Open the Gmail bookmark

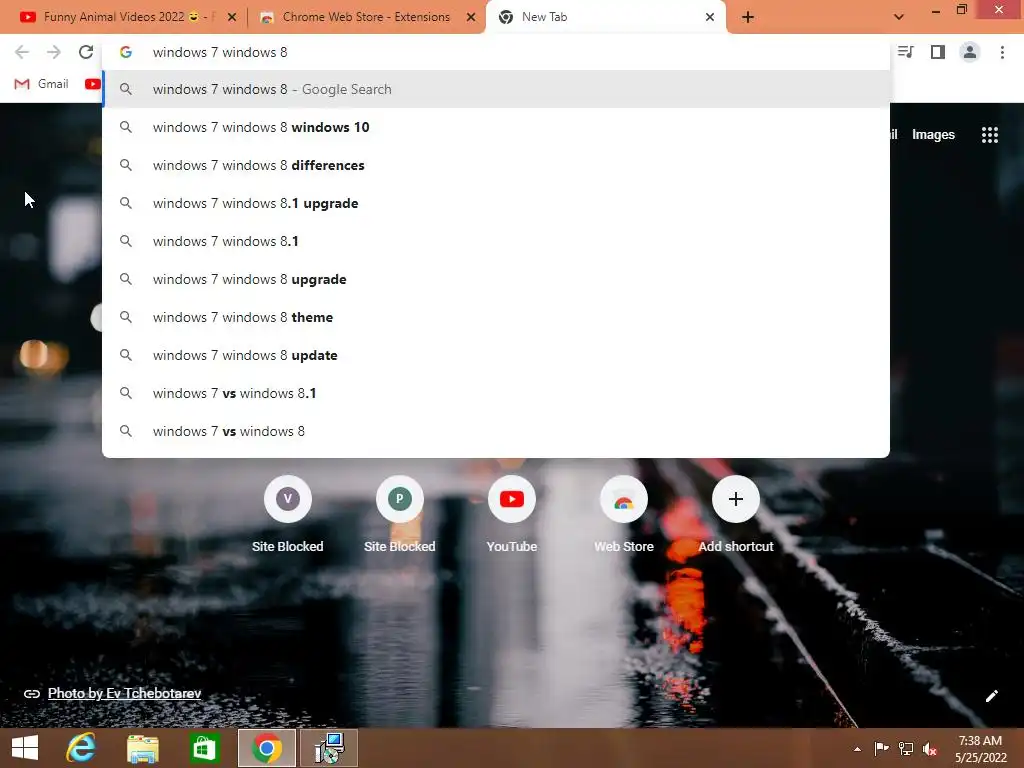(41, 84)
